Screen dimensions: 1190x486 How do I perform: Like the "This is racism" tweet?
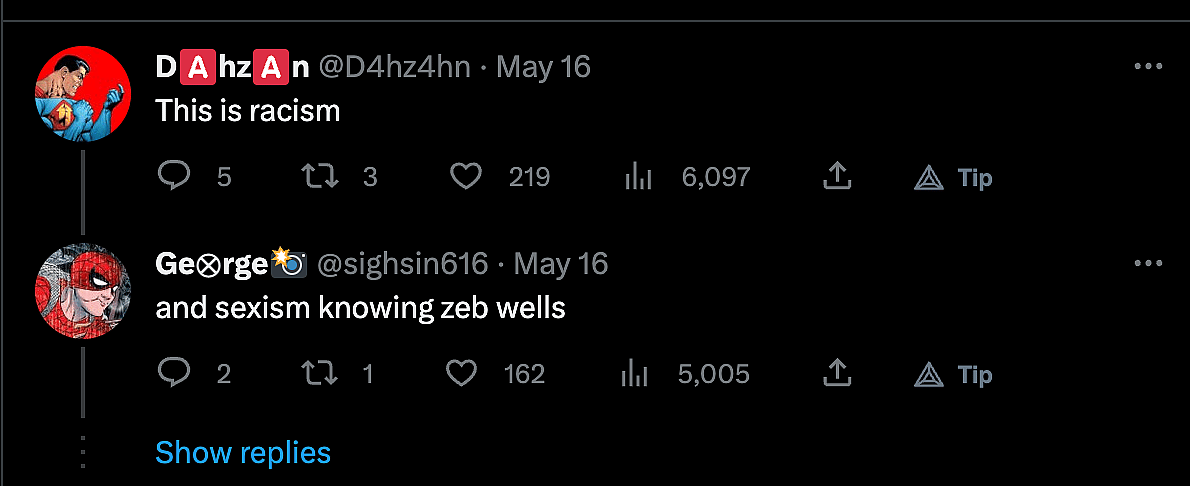465,177
